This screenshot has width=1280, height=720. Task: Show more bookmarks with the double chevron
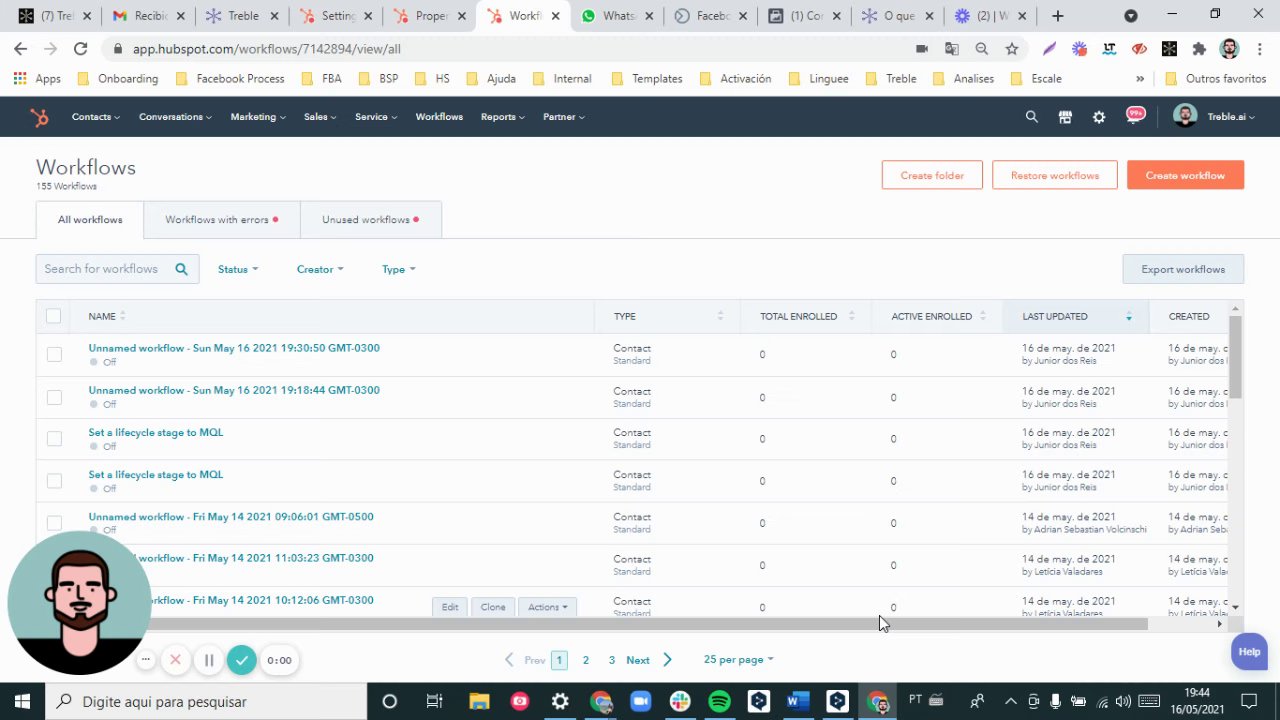[x=1140, y=79]
